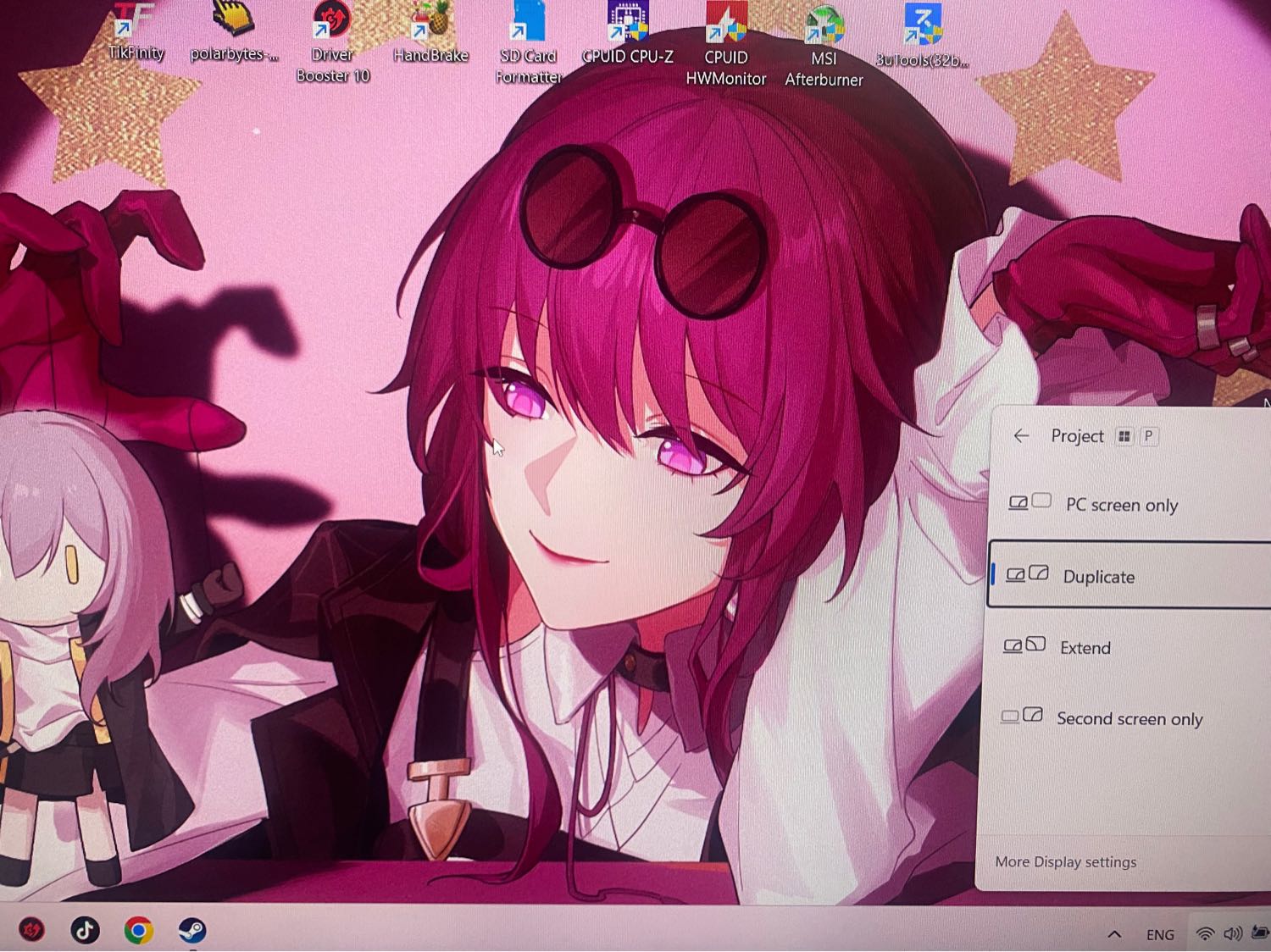Viewport: 1271px width, 952px height.
Task: Click the battery tray icon
Action: pos(1260,933)
